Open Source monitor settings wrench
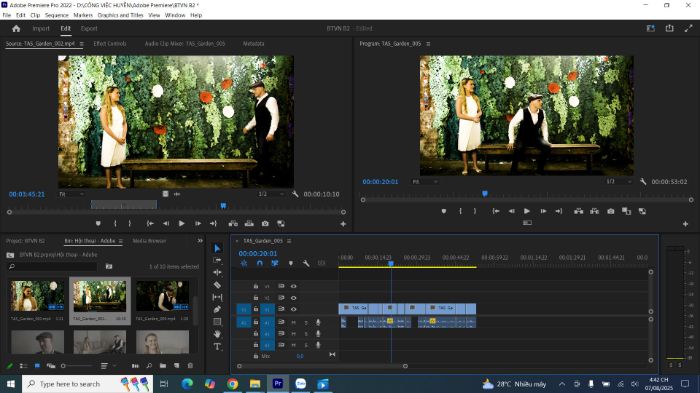Viewport: 700px width, 393px height. pyautogui.click(x=295, y=194)
